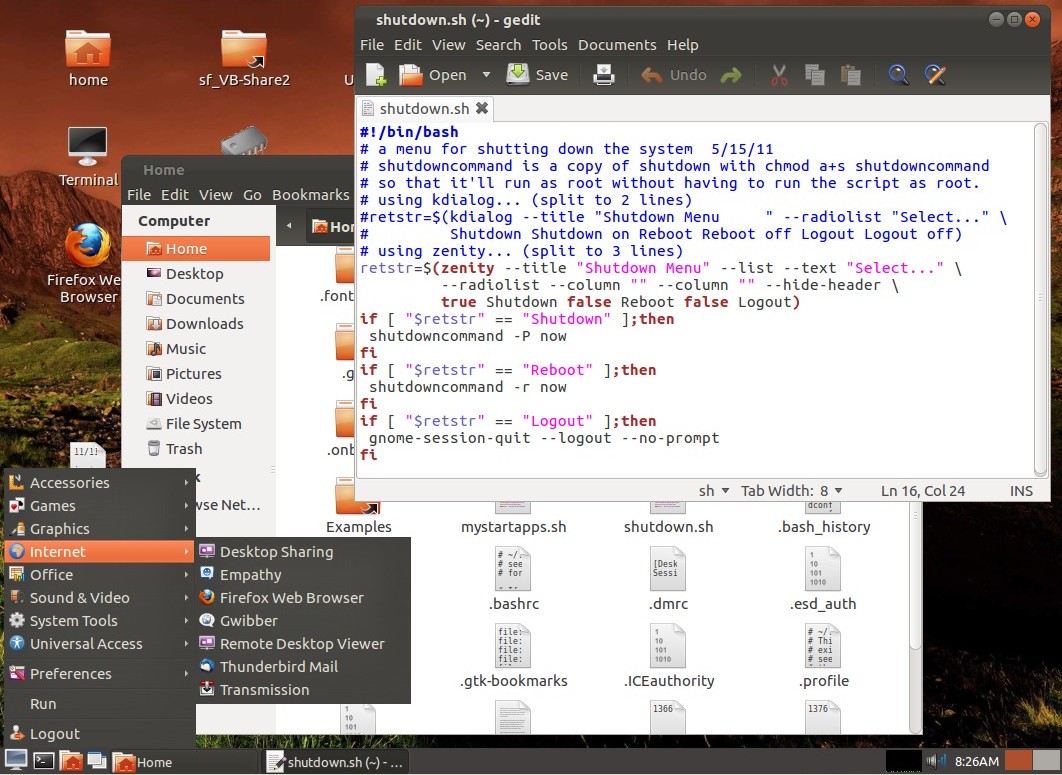Screen dimensions: 1062x775
Task: Click the show-desktop windows icon in taskbar
Action: coord(97,761)
